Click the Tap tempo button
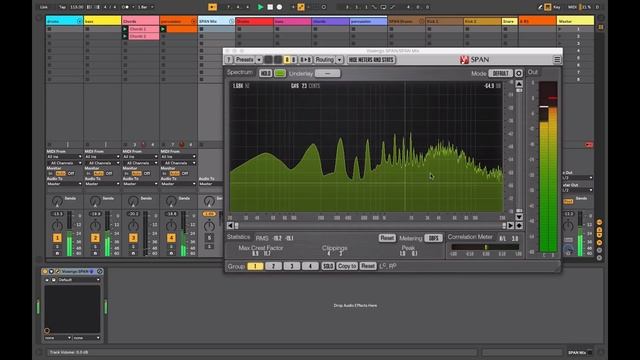Viewport: 640px width, 360px height. (62, 7)
